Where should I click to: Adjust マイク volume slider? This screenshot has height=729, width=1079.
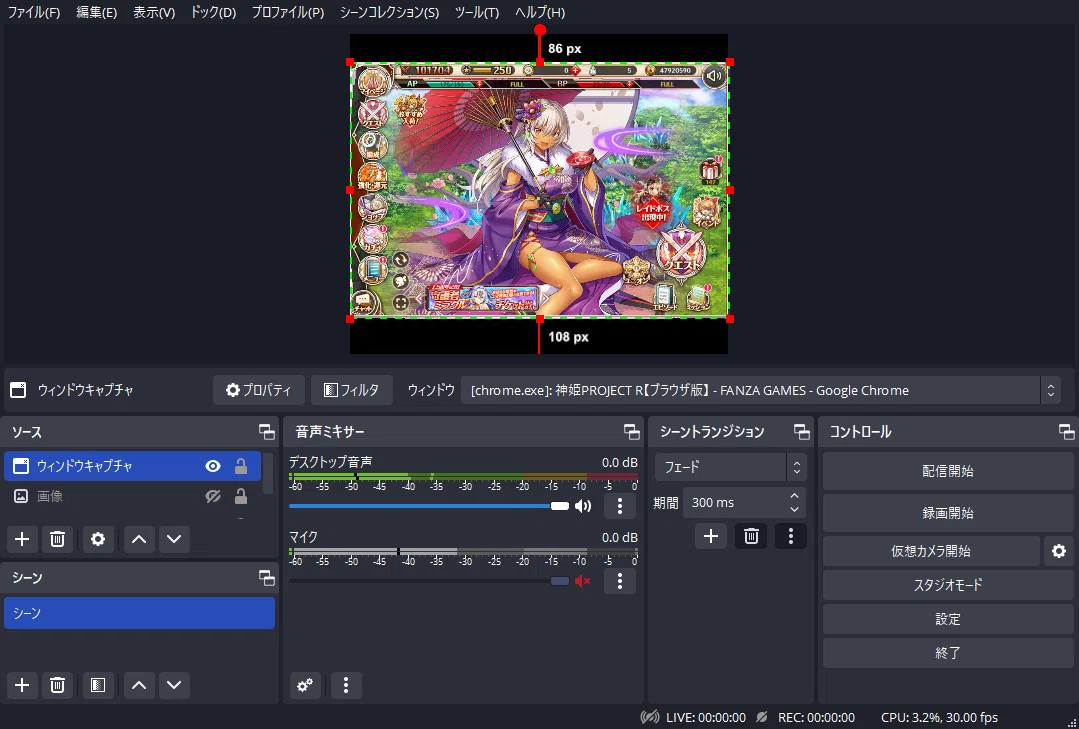[429, 581]
